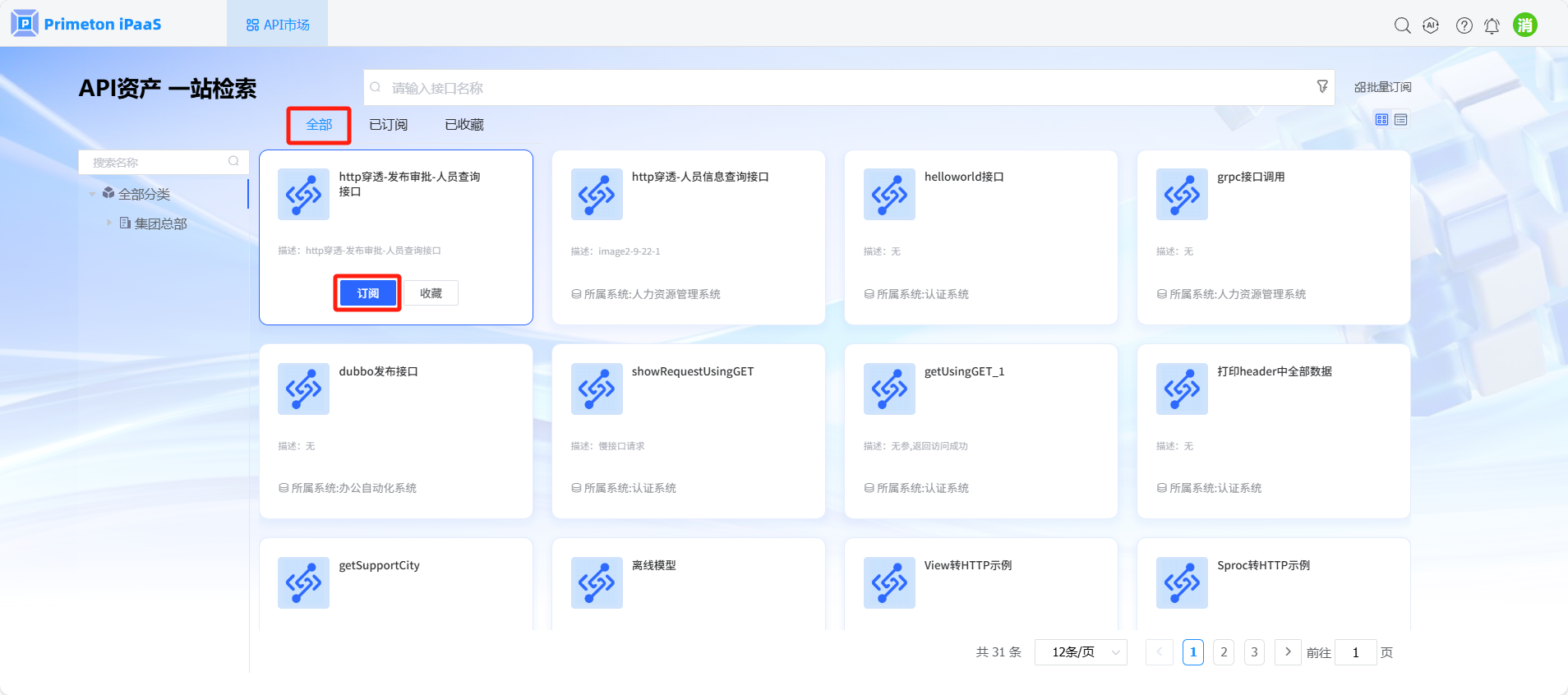Click the 共 31 条 total count text
This screenshot has width=1568, height=695.
(x=998, y=652)
